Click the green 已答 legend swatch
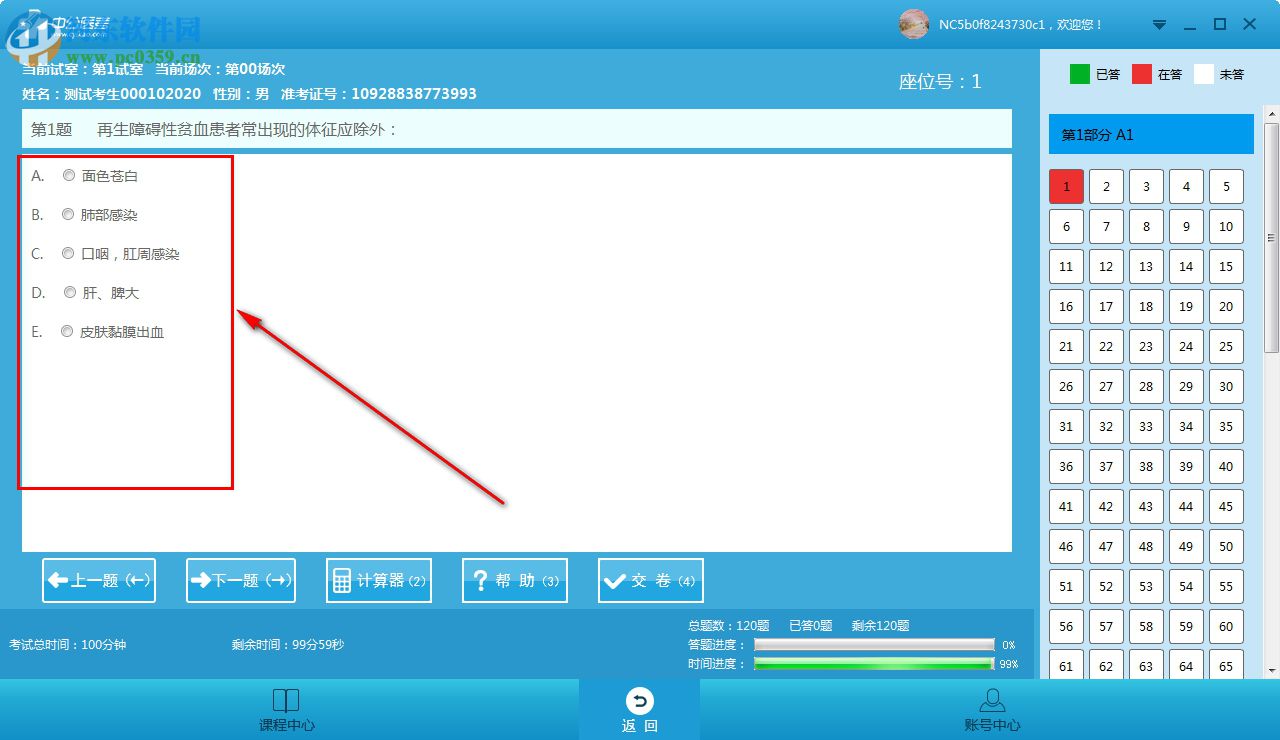Viewport: 1280px width, 740px height. tap(1080, 74)
